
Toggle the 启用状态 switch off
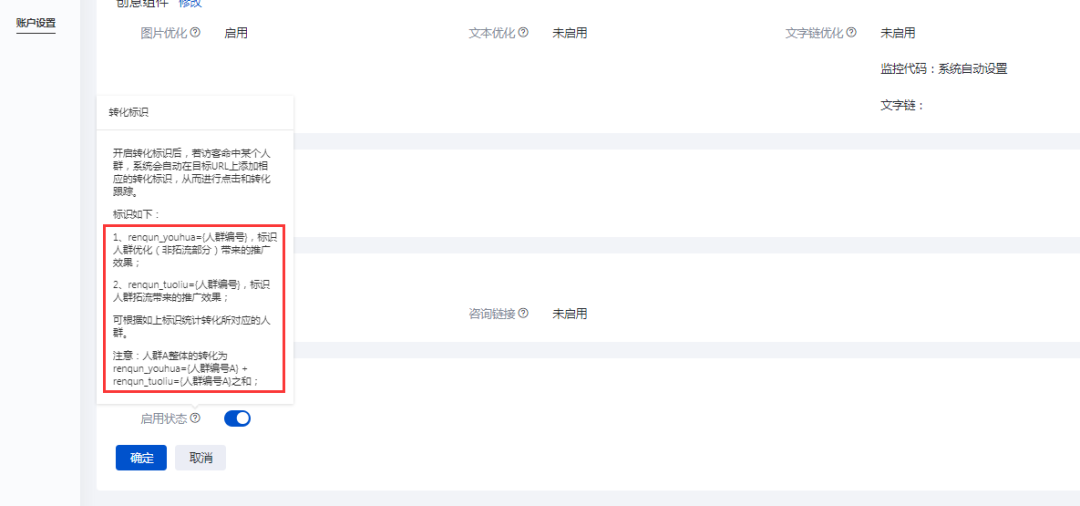pyautogui.click(x=238, y=418)
